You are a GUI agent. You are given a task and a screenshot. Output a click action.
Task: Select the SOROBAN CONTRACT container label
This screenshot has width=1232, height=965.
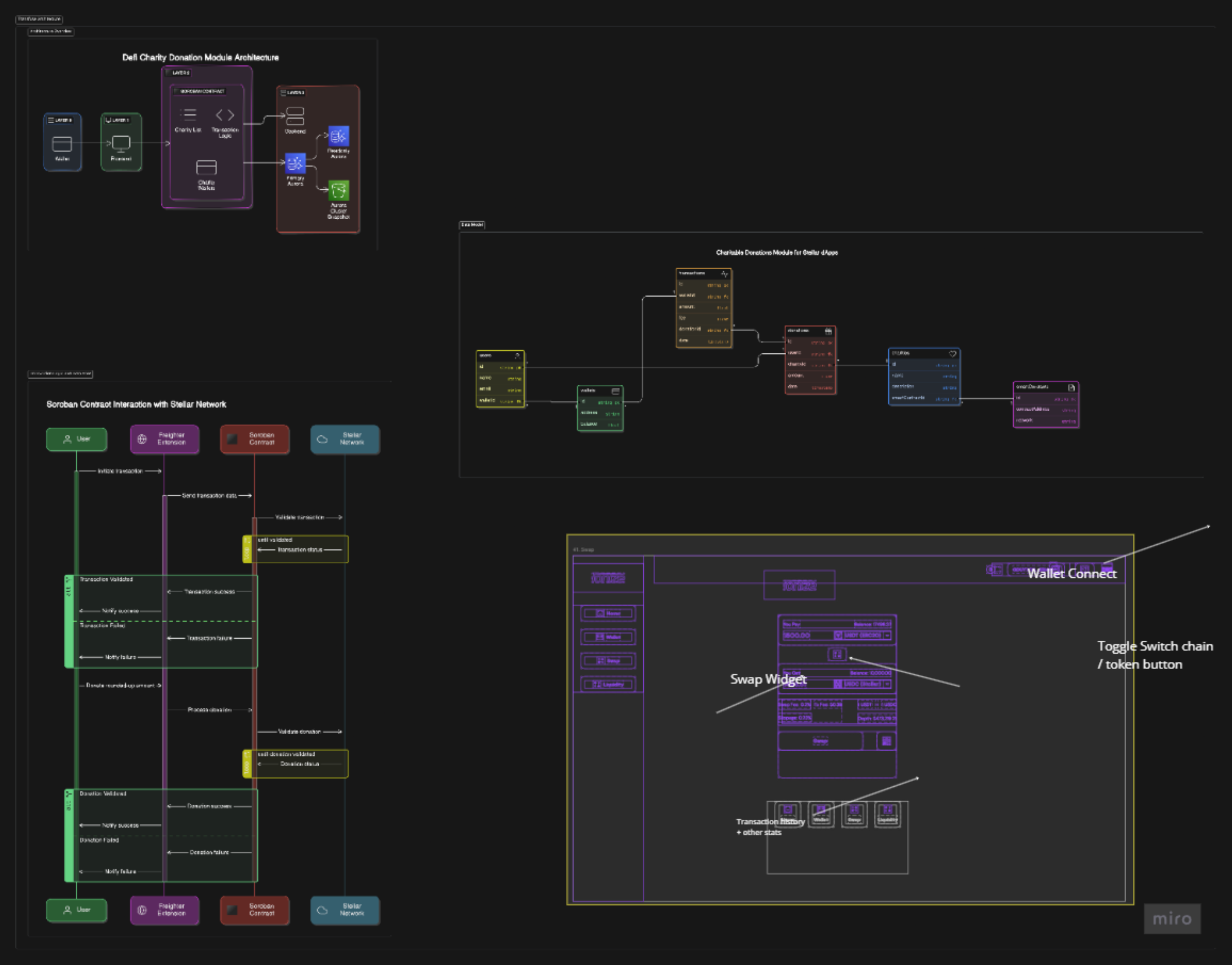199,91
